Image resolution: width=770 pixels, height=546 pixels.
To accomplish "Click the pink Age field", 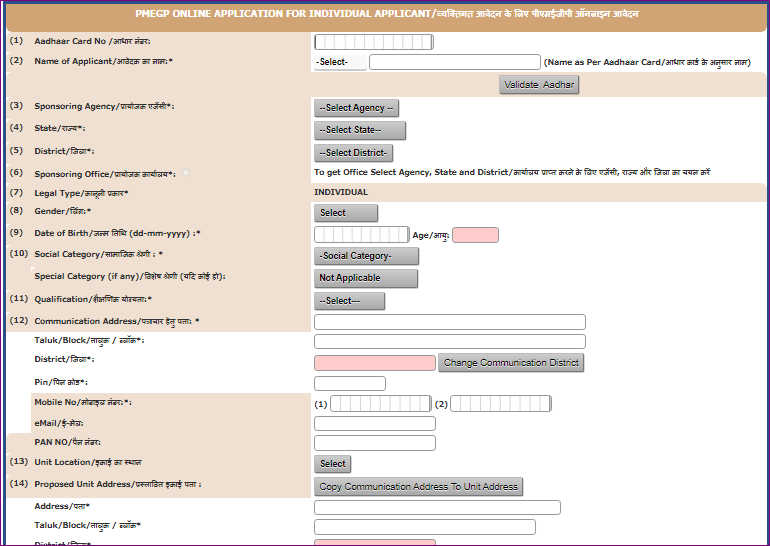I will tap(475, 235).
